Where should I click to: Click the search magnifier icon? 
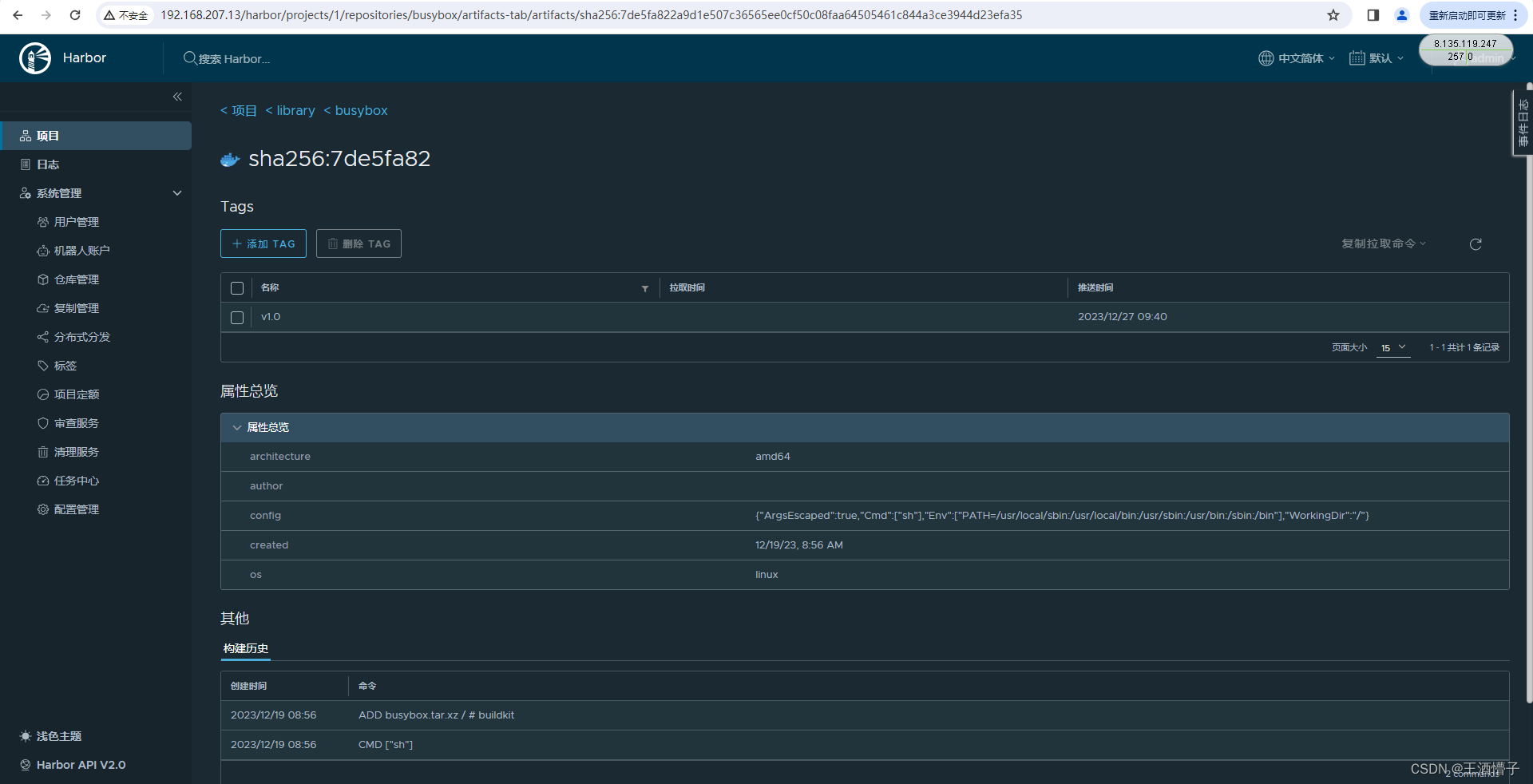pyautogui.click(x=190, y=58)
